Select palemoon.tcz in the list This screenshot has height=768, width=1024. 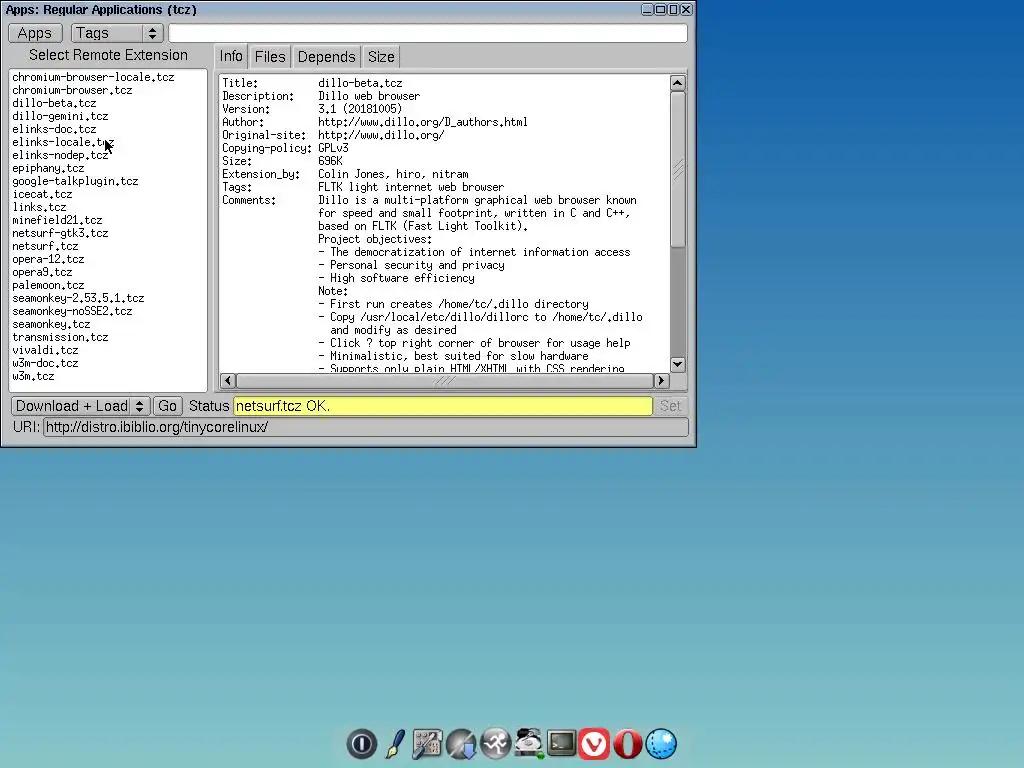pyautogui.click(x=108, y=285)
